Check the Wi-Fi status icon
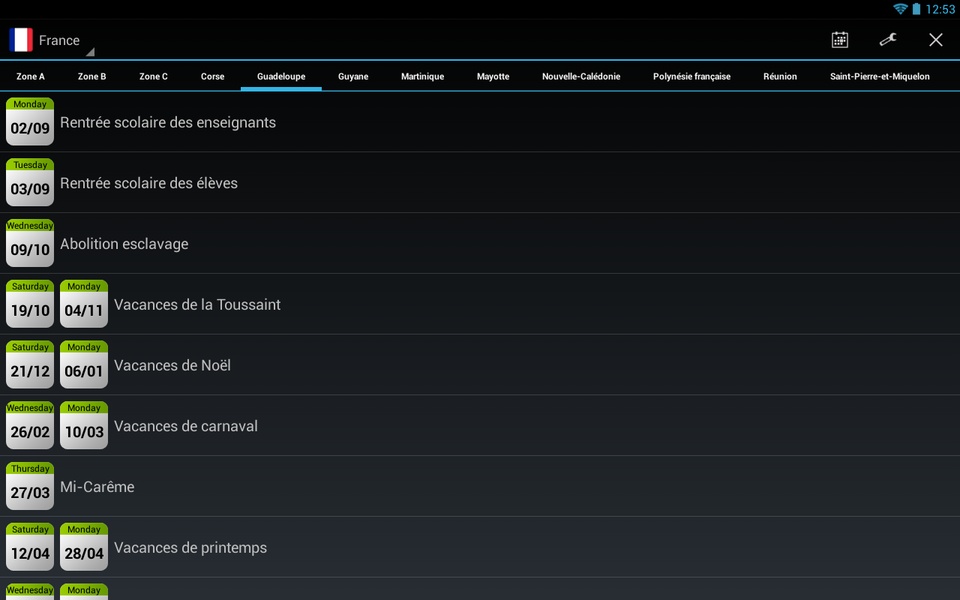Screen dimensions: 960x600 pos(900,9)
